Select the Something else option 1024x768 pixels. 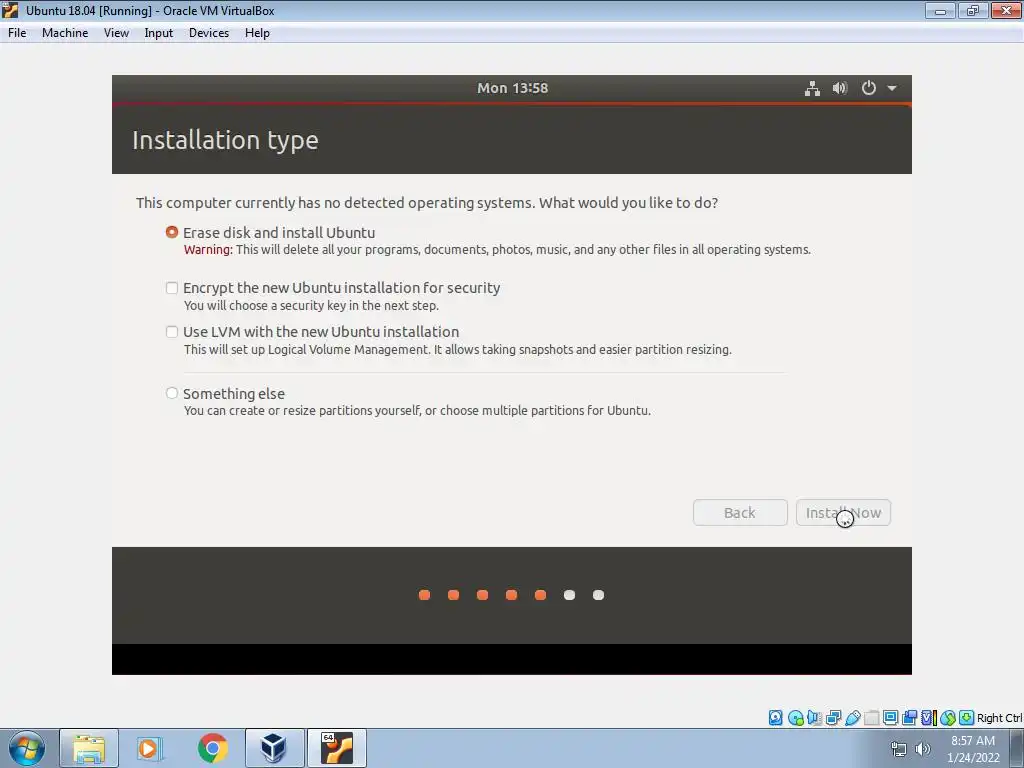[172, 393]
